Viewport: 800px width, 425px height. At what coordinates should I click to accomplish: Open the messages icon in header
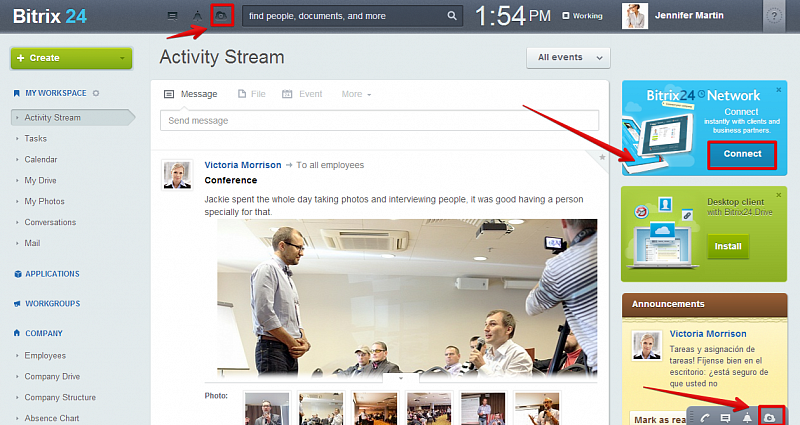pyautogui.click(x=172, y=16)
